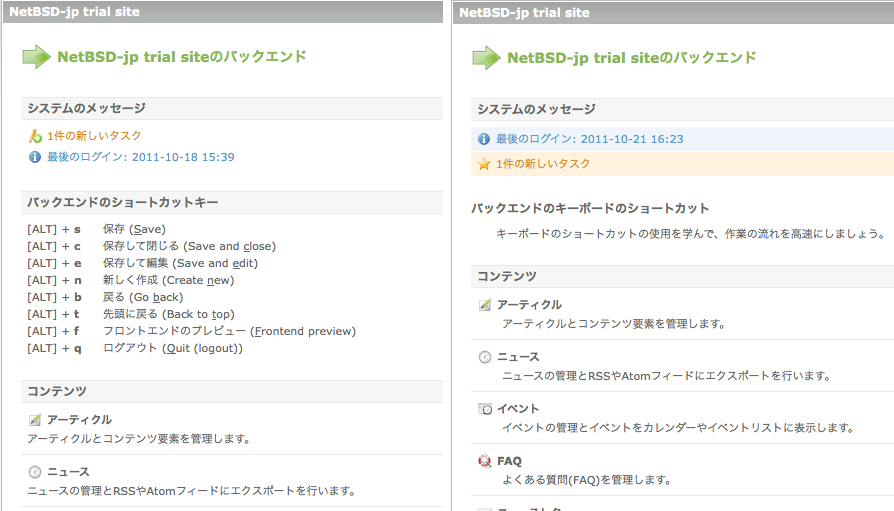Click the last login text 2011-10-18 15:39
The width and height of the screenshot is (894, 511).
[x=140, y=157]
